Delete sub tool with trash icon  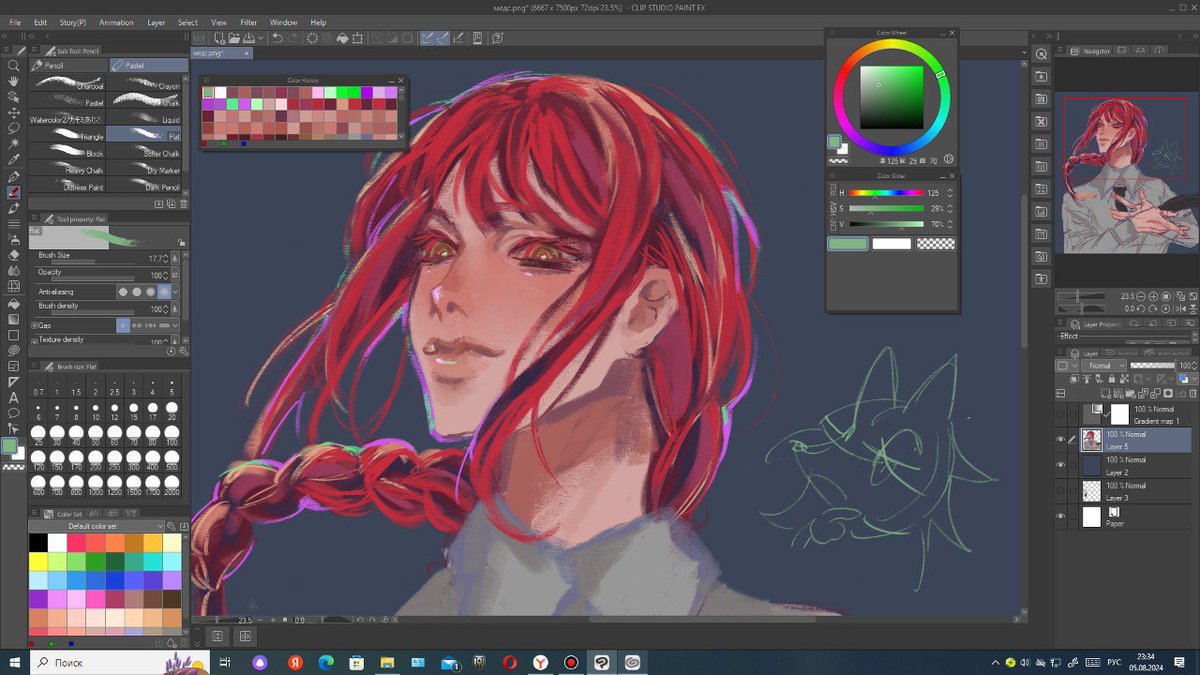(183, 204)
